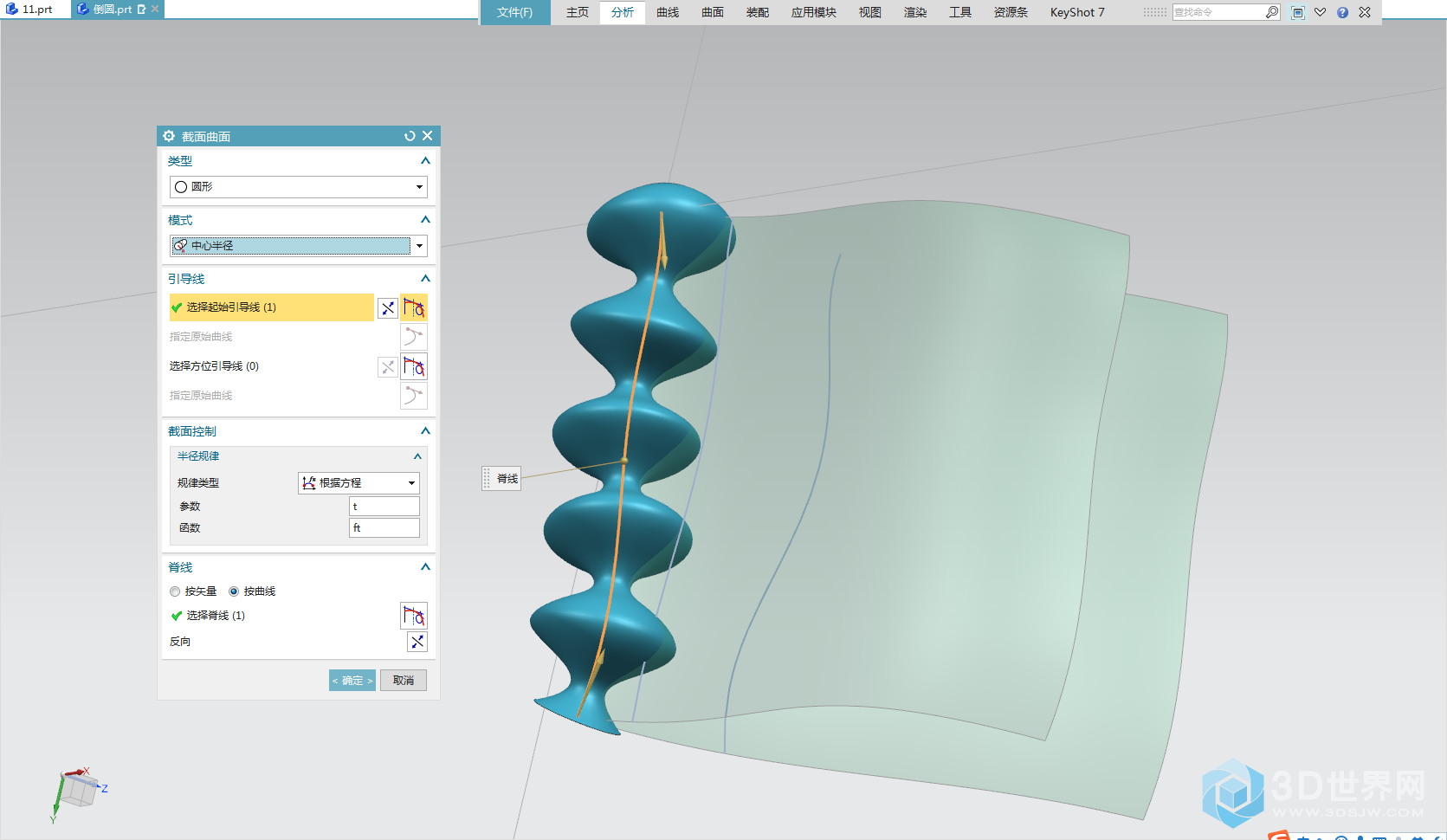This screenshot has height=840, width=1447.
Task: Click the spine point handle on the orange curve
Action: coord(624,460)
